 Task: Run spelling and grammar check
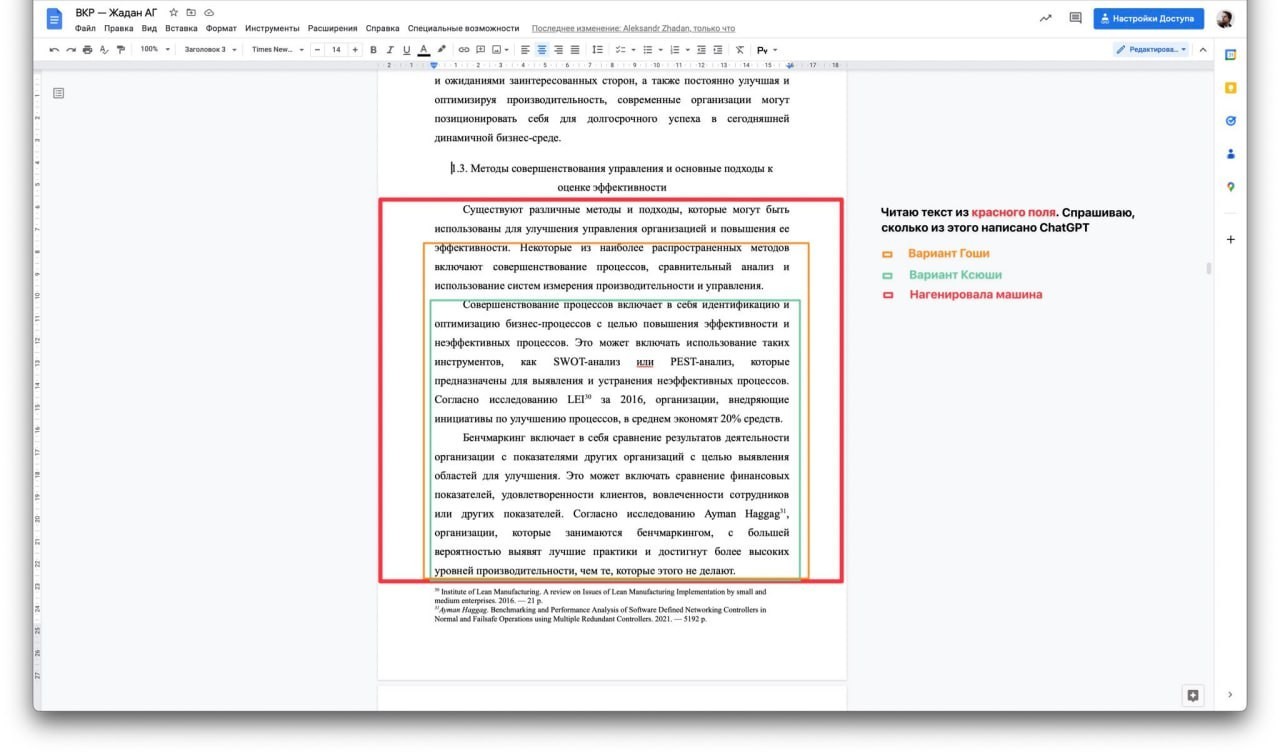[x=104, y=50]
